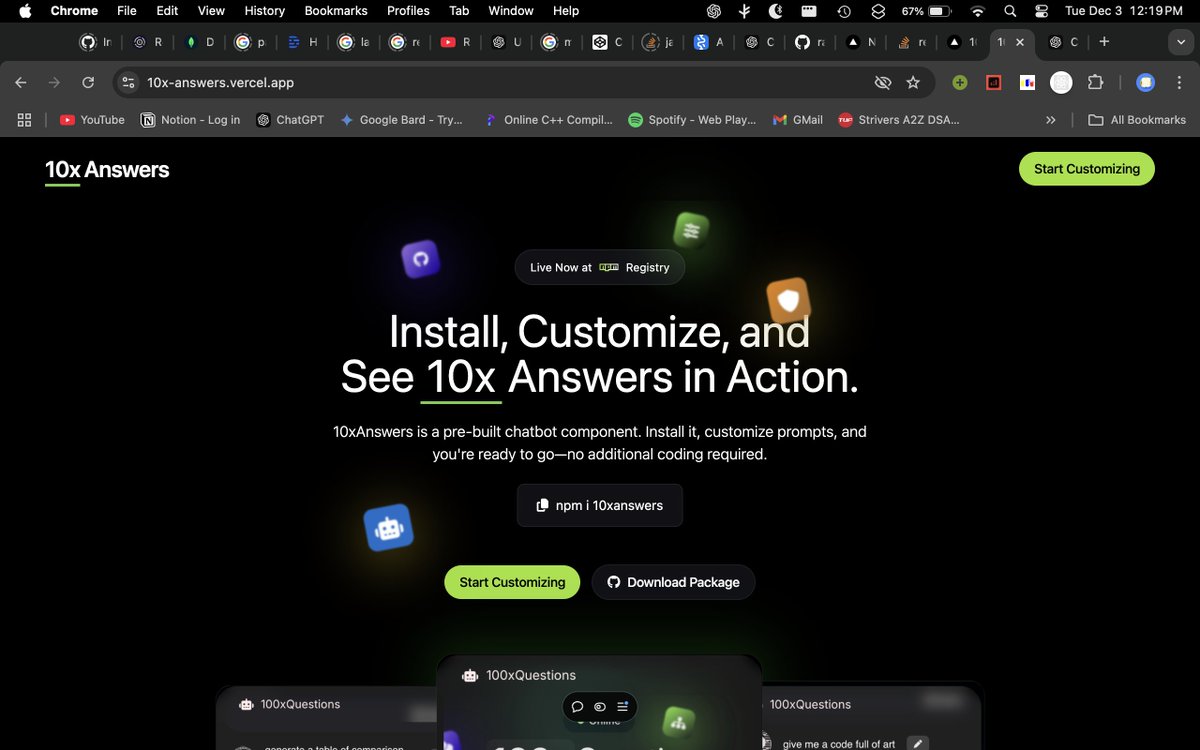
Task: Switch to the MongoDB leaf tab labeled D
Action: coord(199,42)
